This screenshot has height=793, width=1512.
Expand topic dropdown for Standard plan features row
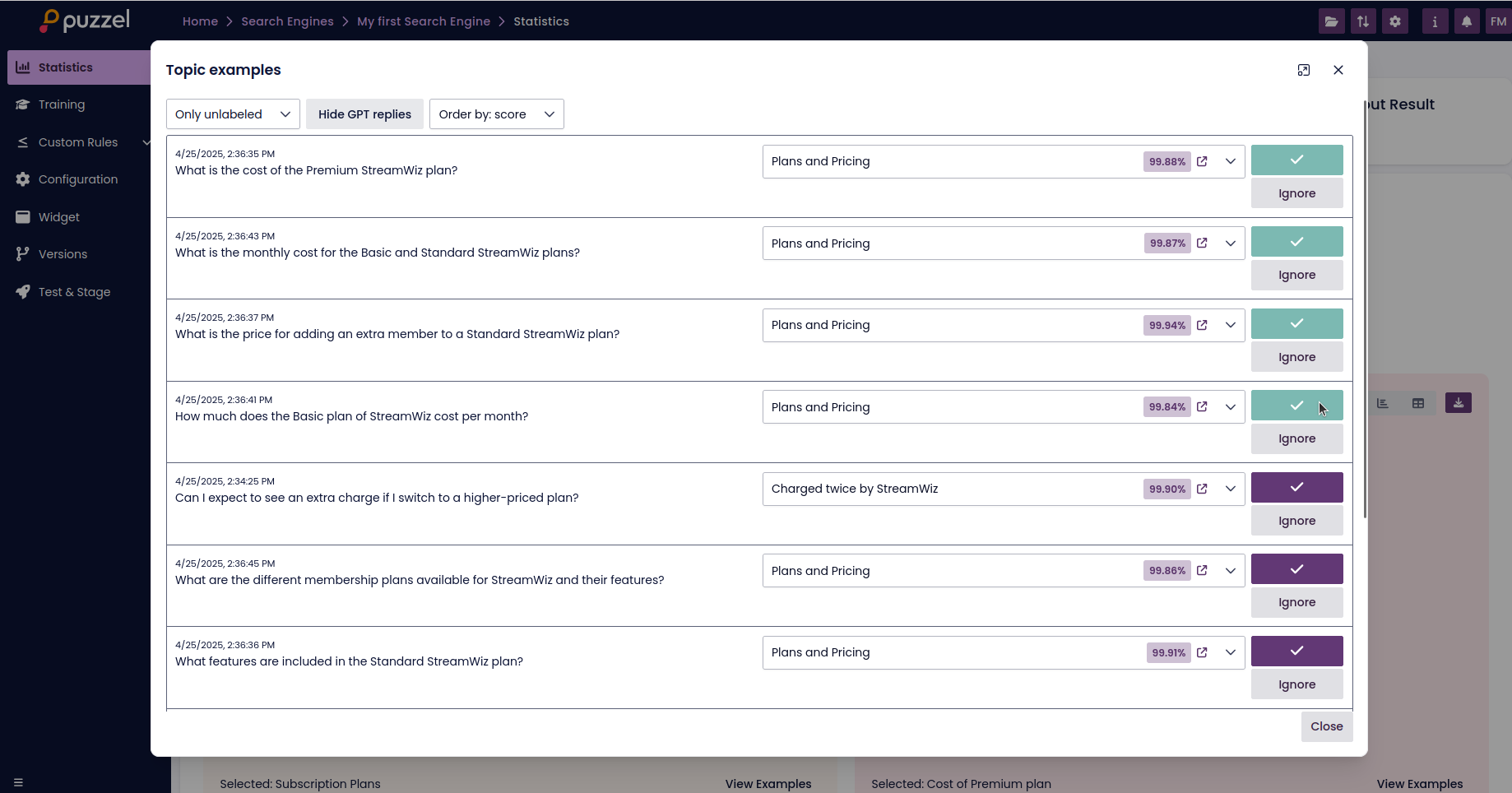point(1231,652)
